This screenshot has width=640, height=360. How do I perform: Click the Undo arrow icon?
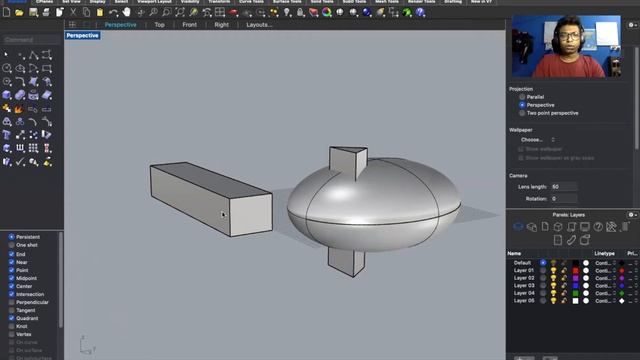pos(113,13)
